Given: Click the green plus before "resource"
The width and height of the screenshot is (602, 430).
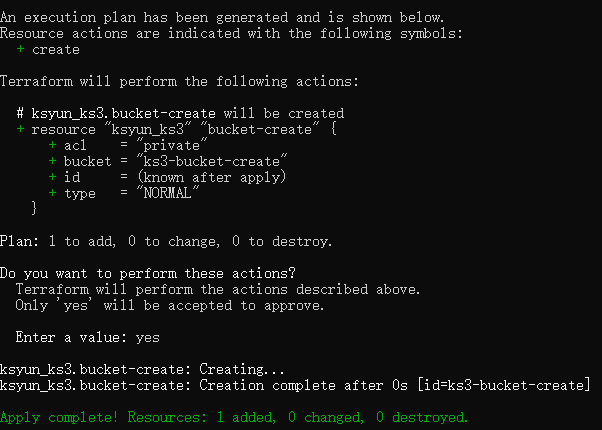Looking at the screenshot, I should click(x=21, y=129).
